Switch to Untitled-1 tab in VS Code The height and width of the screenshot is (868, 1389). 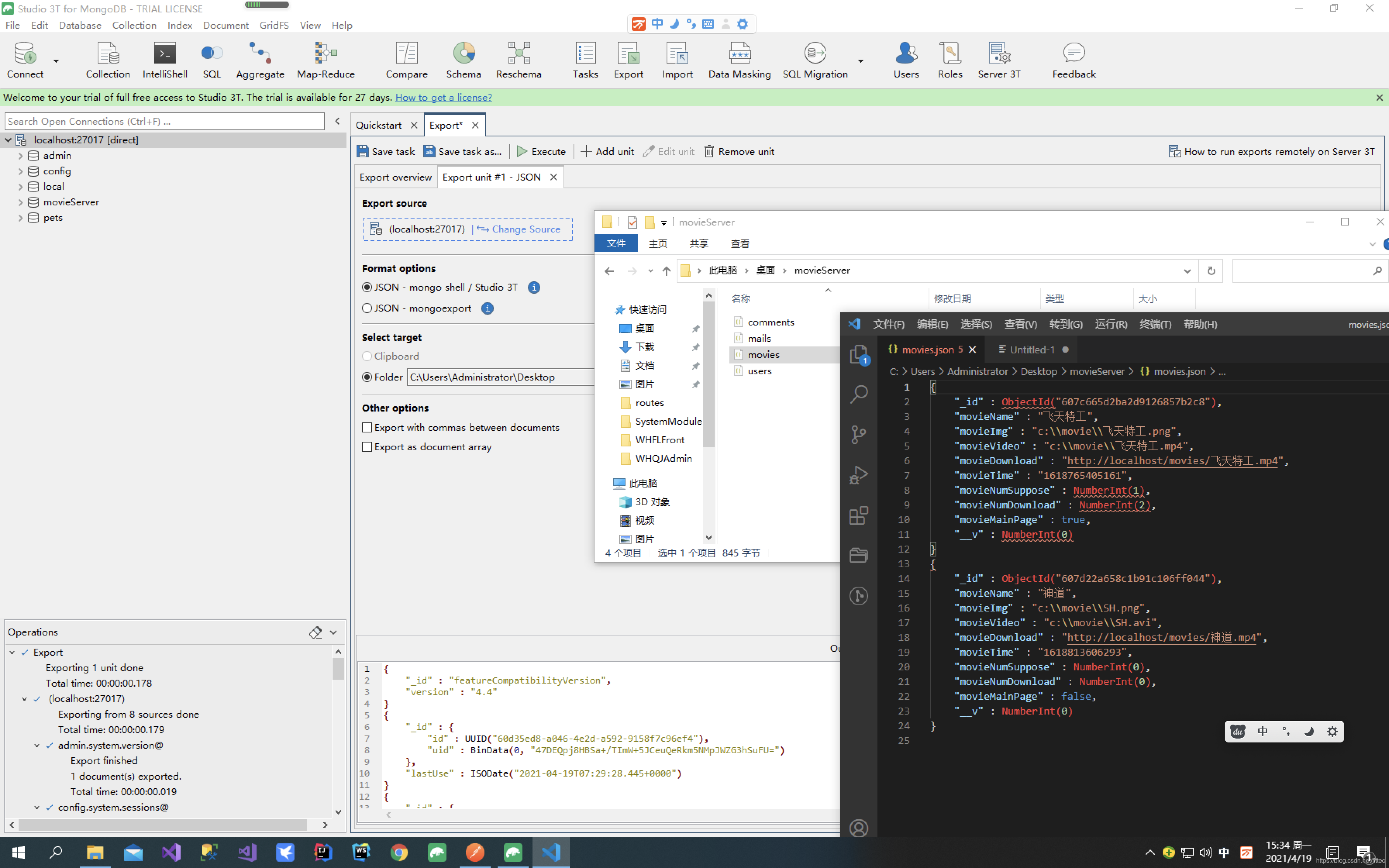1032,350
